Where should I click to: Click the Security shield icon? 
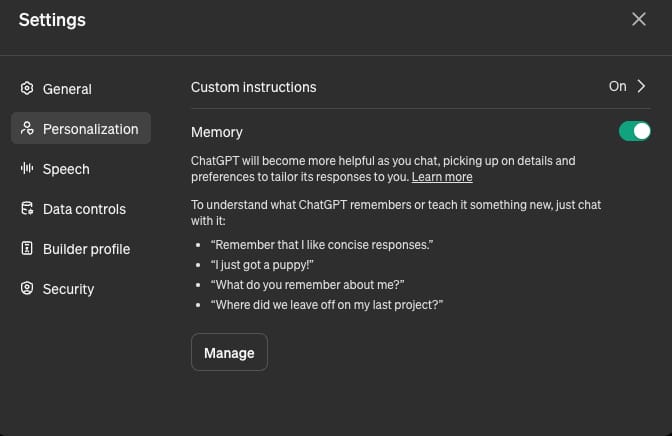click(x=27, y=289)
